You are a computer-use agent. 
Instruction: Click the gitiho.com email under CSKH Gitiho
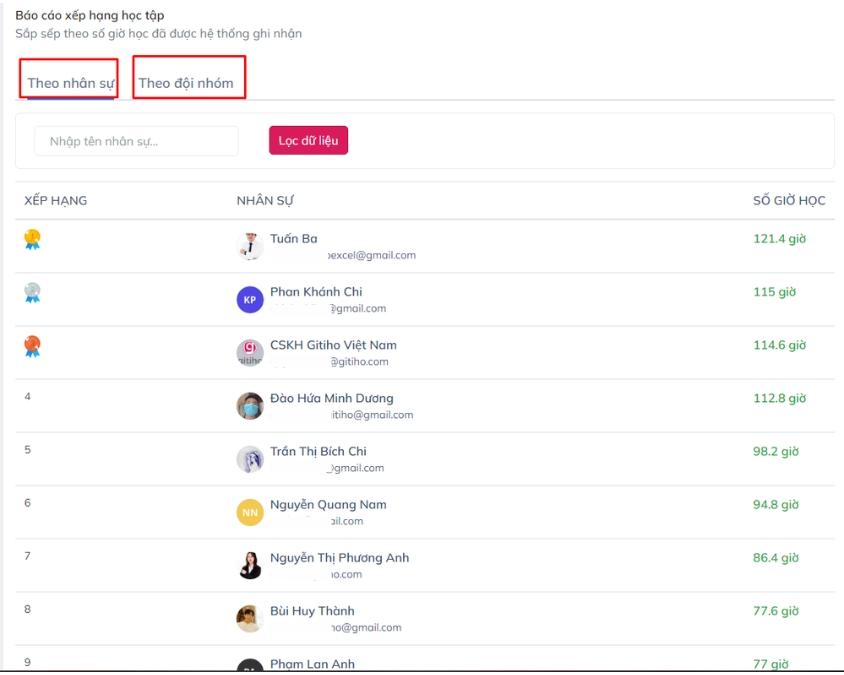(359, 362)
